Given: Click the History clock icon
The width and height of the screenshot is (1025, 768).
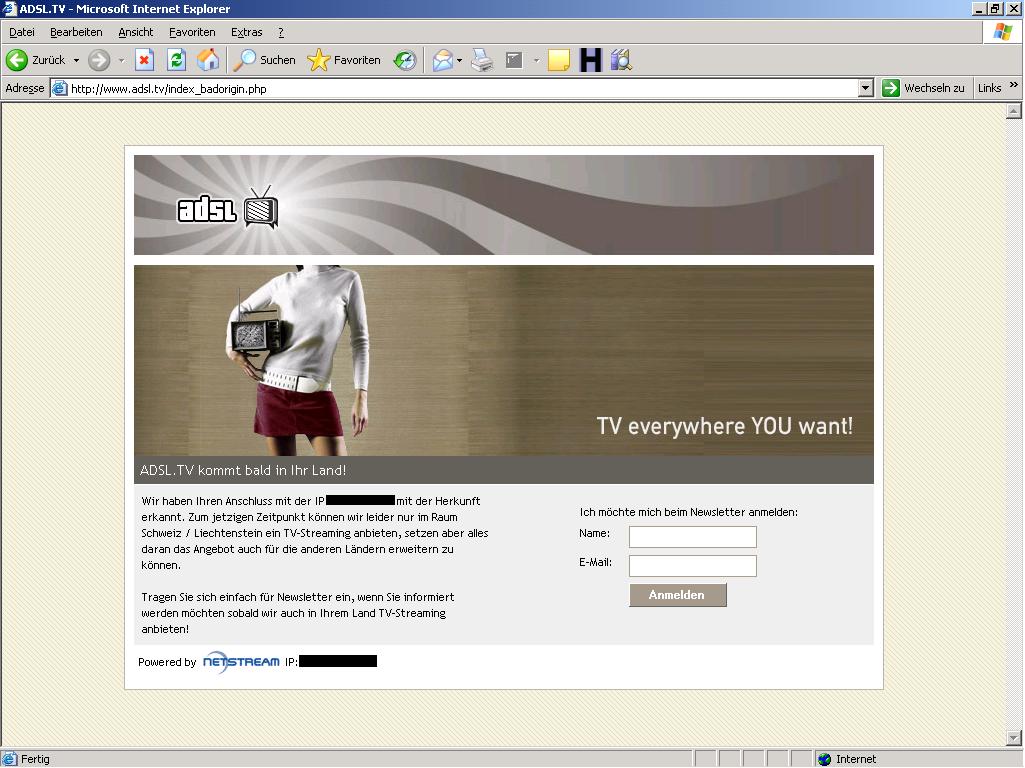Looking at the screenshot, I should (x=404, y=60).
